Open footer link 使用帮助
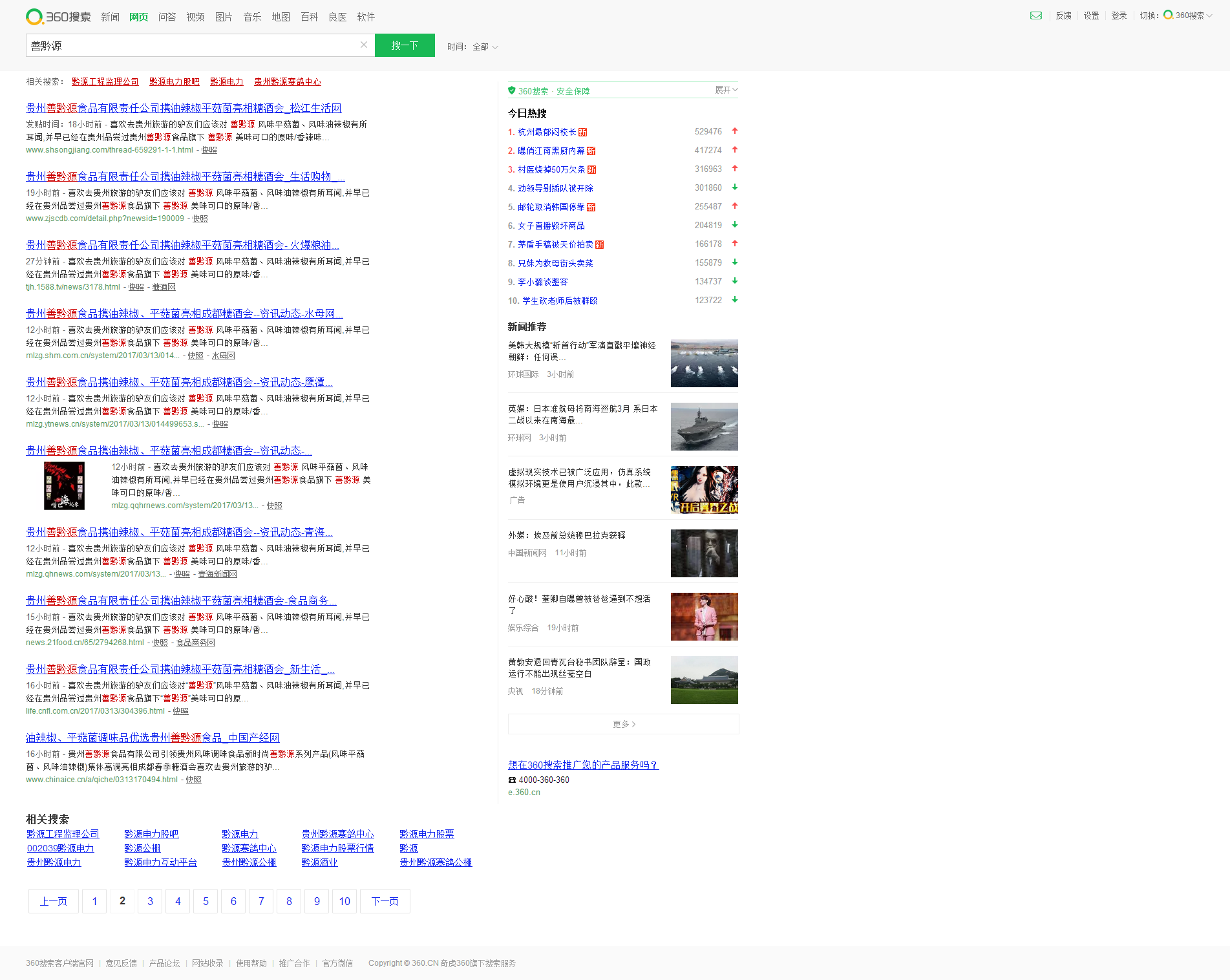This screenshot has width=1230, height=980. point(251,963)
